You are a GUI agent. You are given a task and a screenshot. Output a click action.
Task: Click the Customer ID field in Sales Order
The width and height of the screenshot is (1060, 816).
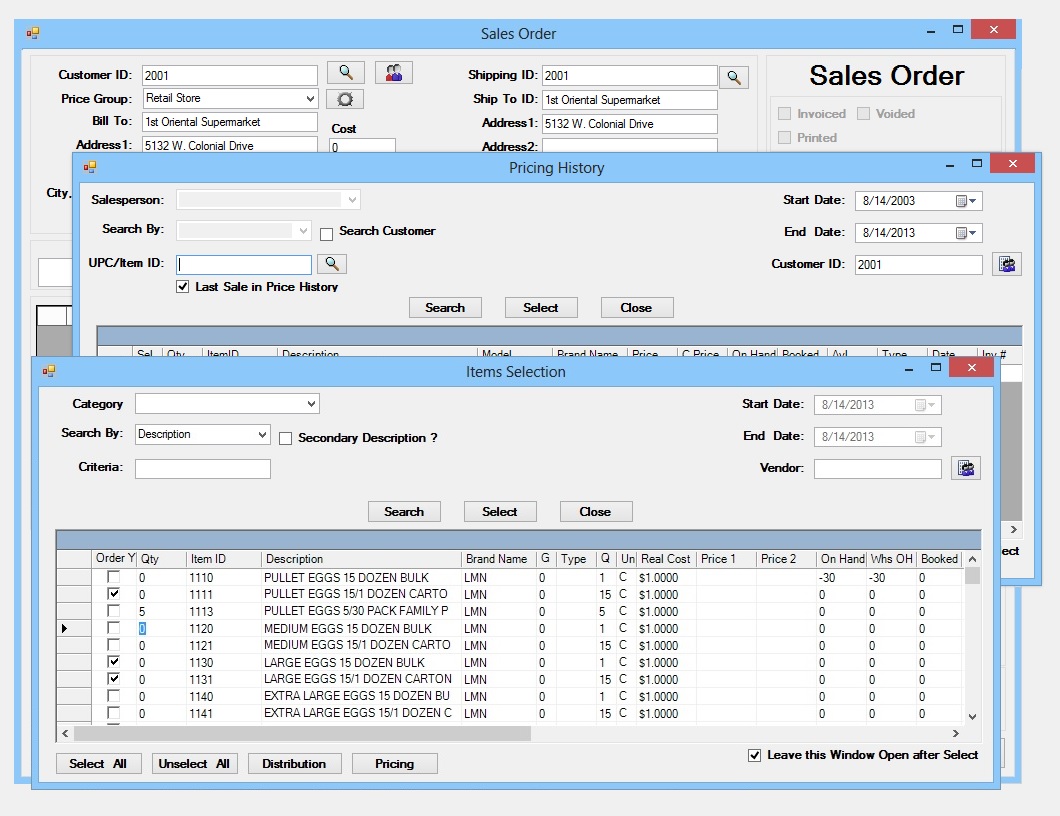tap(230, 76)
